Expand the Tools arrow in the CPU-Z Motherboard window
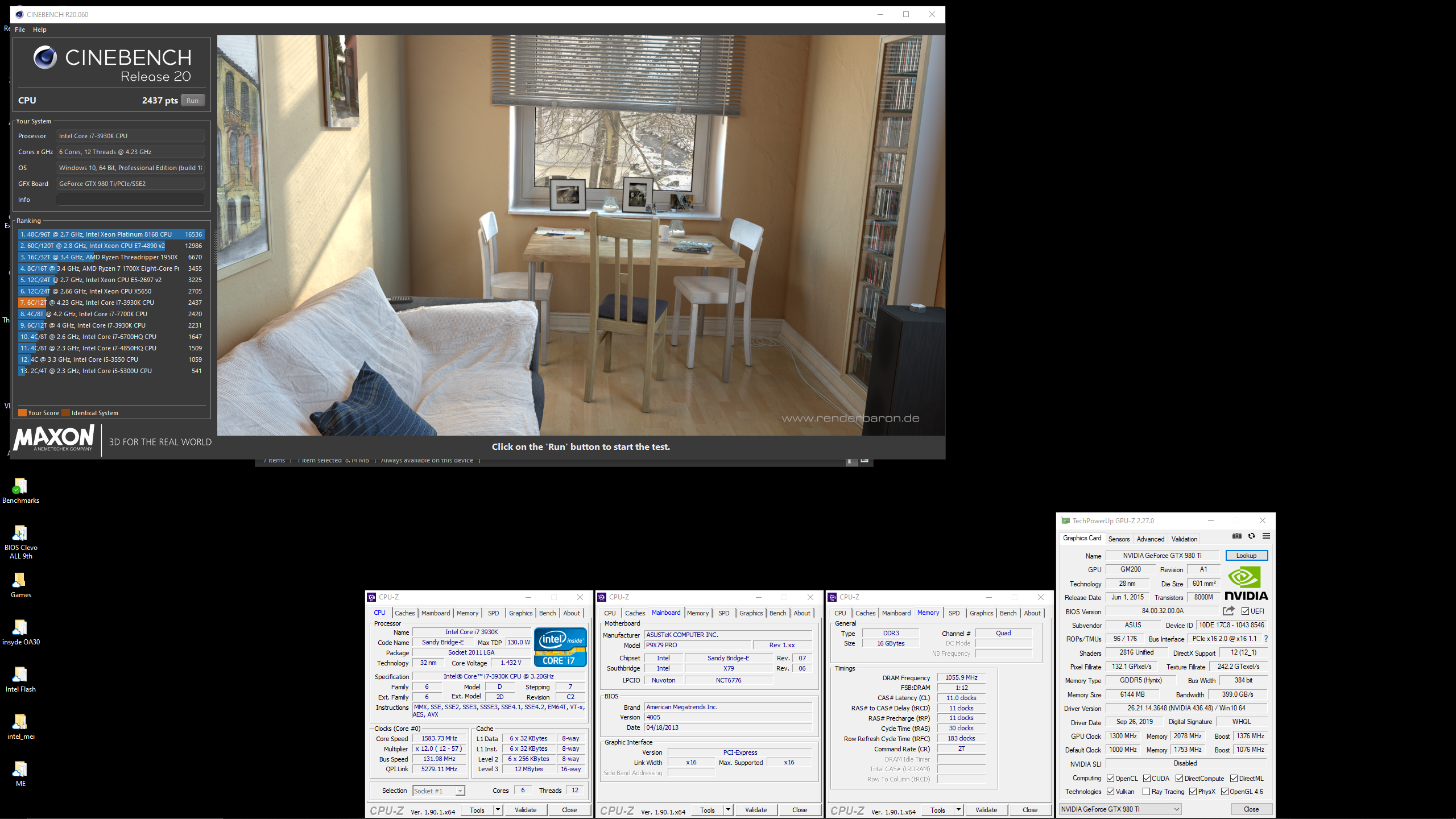1456x819 pixels. pyautogui.click(x=729, y=809)
